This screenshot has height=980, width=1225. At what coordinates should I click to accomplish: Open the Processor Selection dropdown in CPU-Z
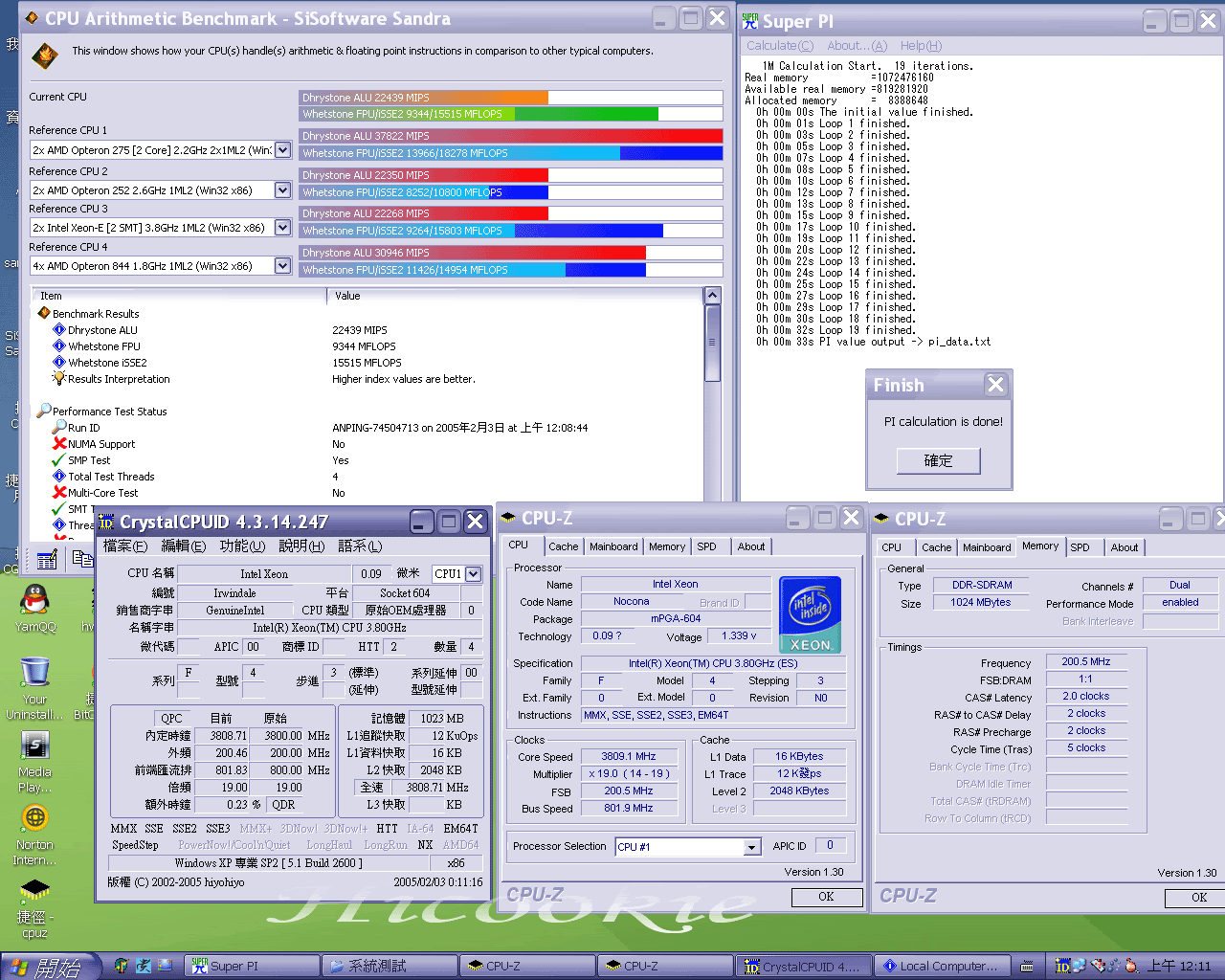tap(751, 847)
